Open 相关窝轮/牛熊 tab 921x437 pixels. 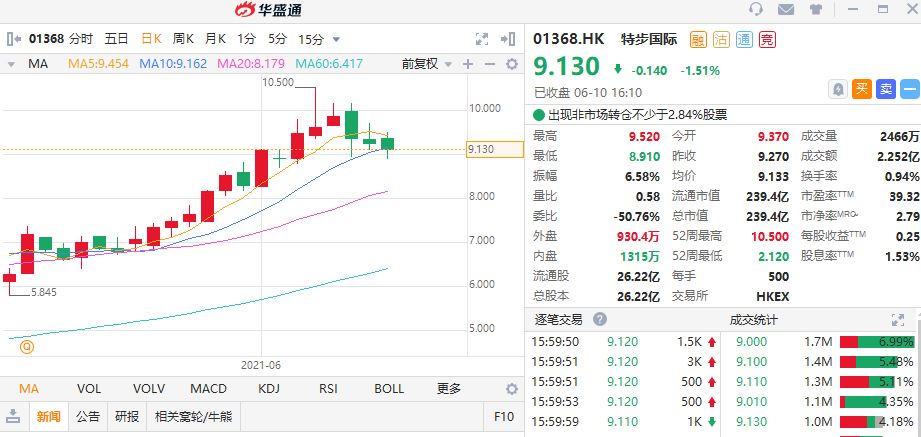tap(193, 417)
